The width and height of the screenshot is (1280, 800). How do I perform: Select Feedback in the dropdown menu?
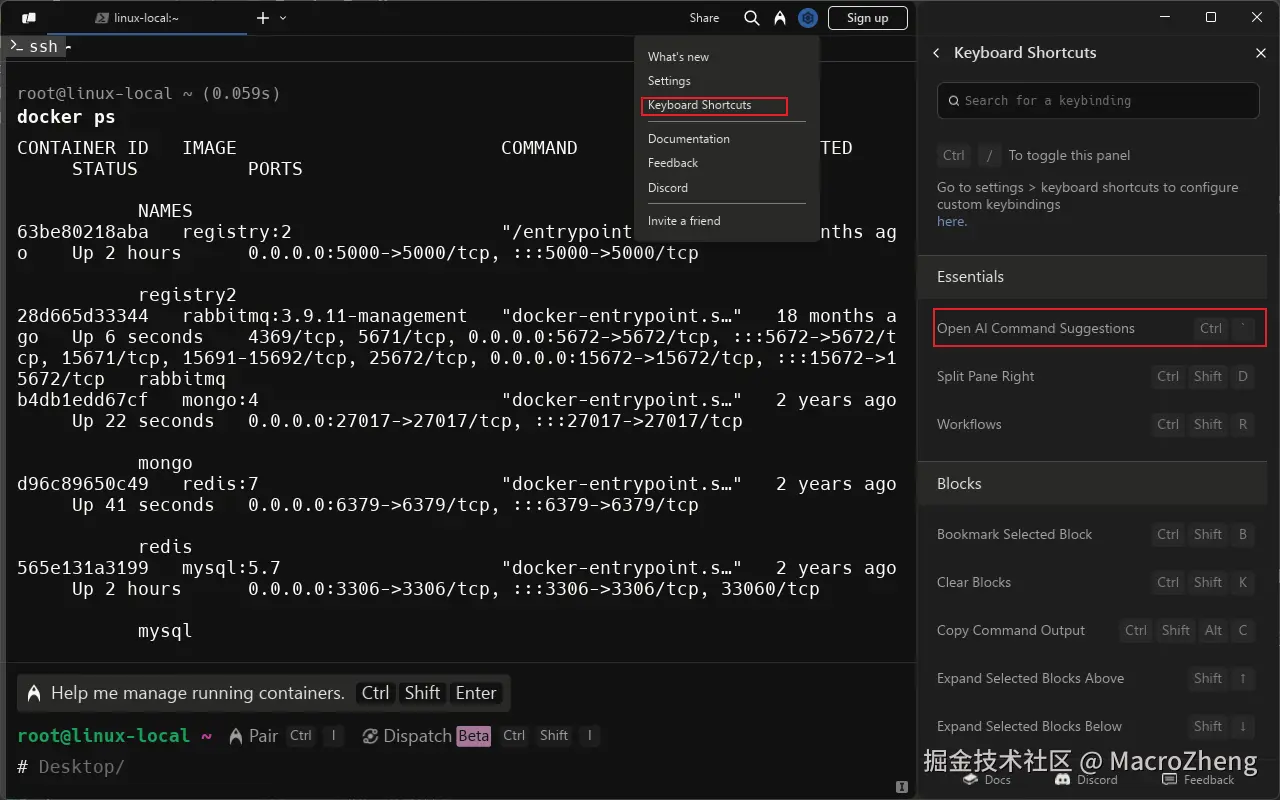(x=673, y=163)
